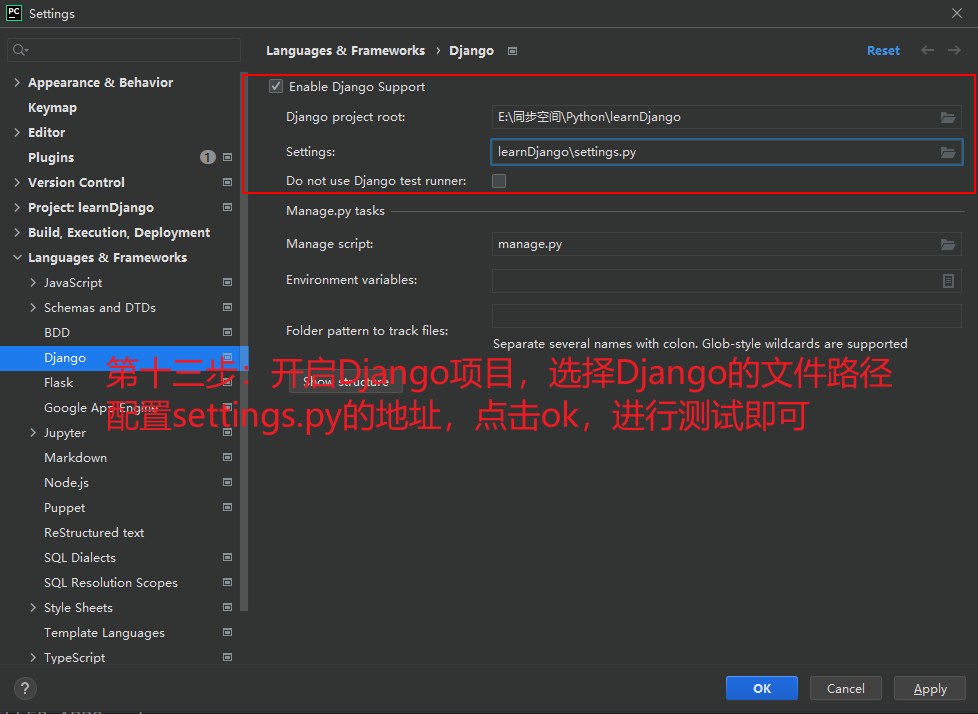The width and height of the screenshot is (978, 714).
Task: Check Do not use Django test runner
Action: point(499,181)
